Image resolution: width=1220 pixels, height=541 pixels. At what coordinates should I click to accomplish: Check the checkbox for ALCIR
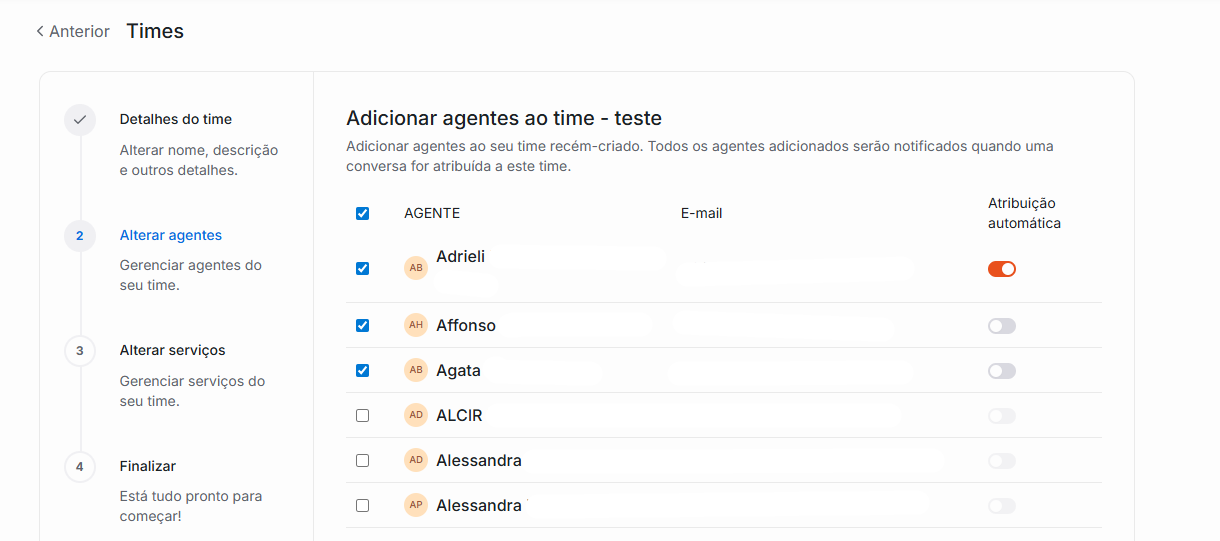click(x=362, y=415)
